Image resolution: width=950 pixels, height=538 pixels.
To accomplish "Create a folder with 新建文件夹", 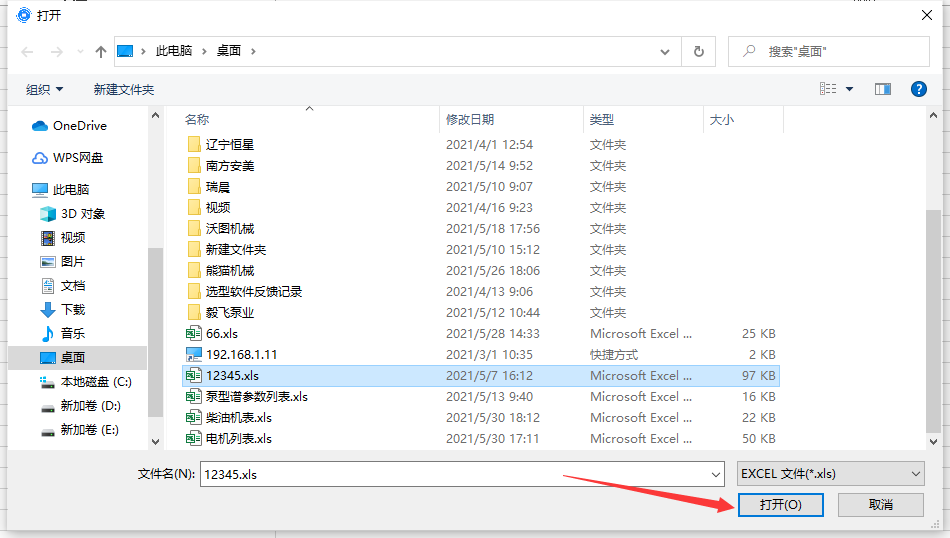I will click(x=124, y=90).
